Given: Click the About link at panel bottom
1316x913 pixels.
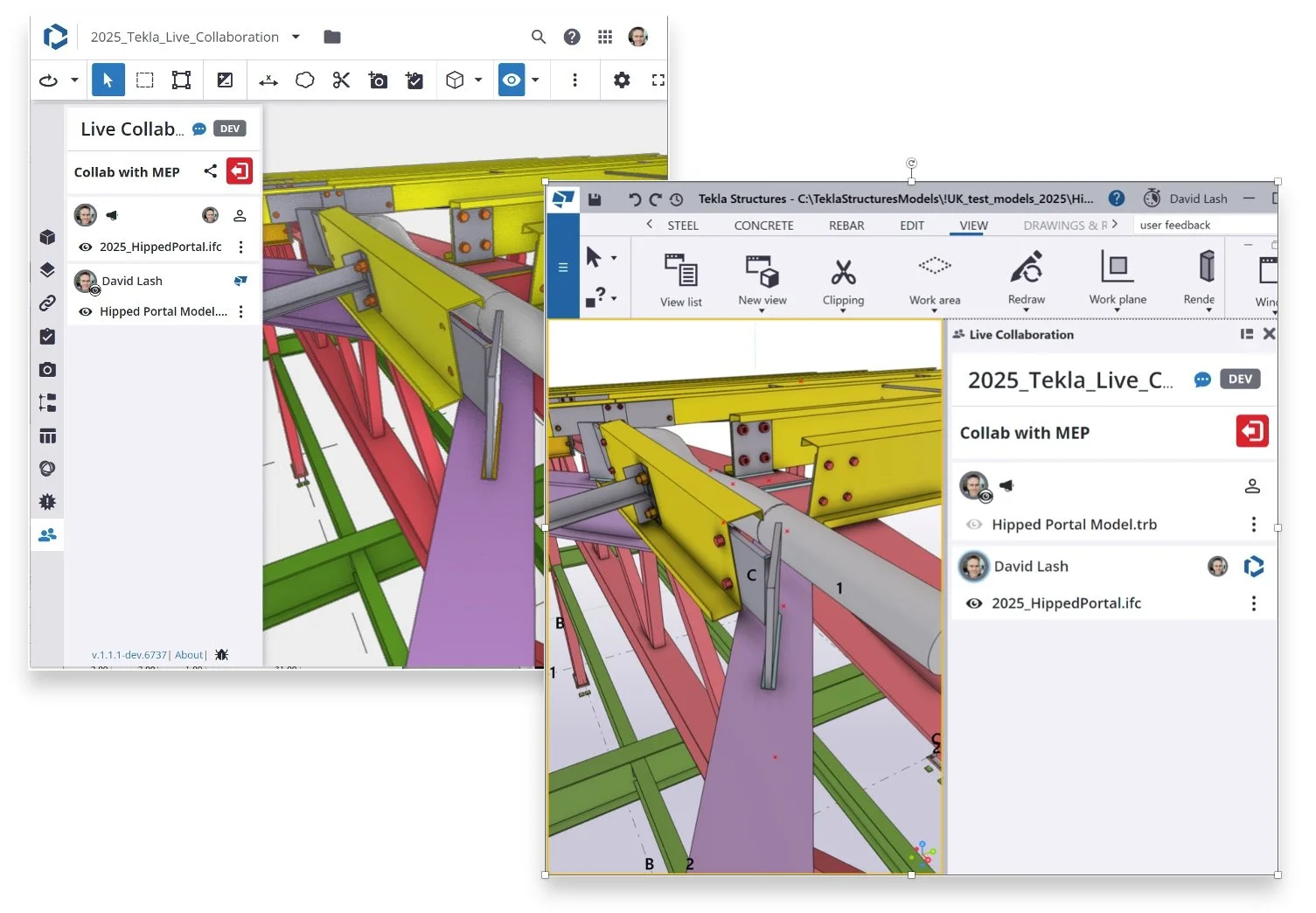Looking at the screenshot, I should pos(189,655).
